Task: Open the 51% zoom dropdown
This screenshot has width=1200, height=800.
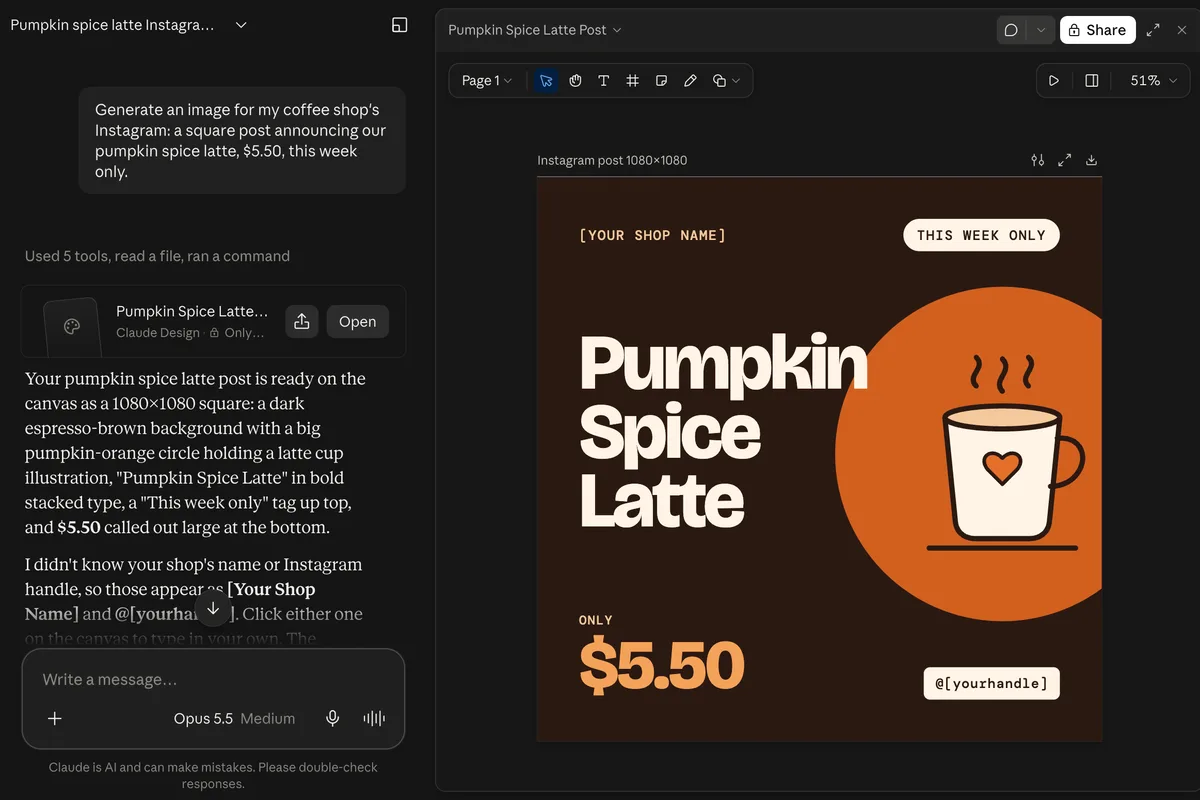Action: tap(1153, 81)
